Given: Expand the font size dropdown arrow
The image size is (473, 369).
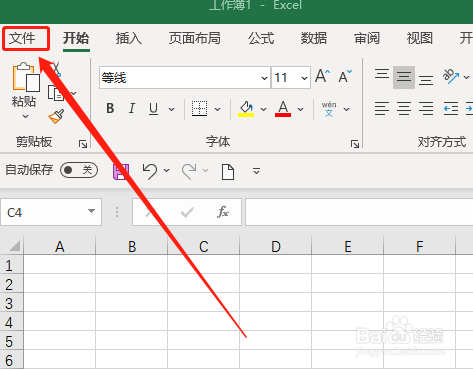Looking at the screenshot, I should pos(304,78).
